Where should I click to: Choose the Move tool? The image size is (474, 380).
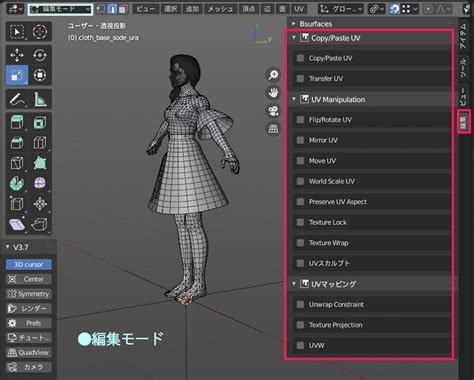[17, 55]
